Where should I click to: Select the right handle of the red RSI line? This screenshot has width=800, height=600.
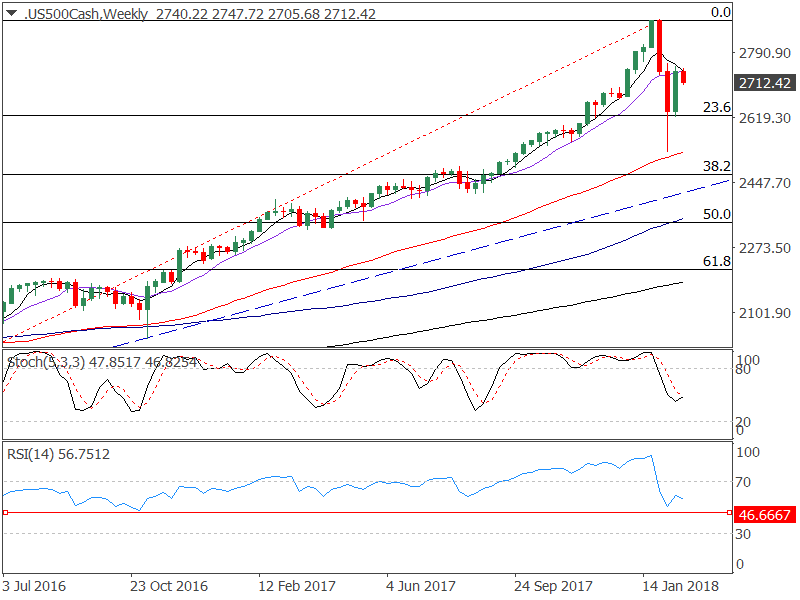(730, 512)
